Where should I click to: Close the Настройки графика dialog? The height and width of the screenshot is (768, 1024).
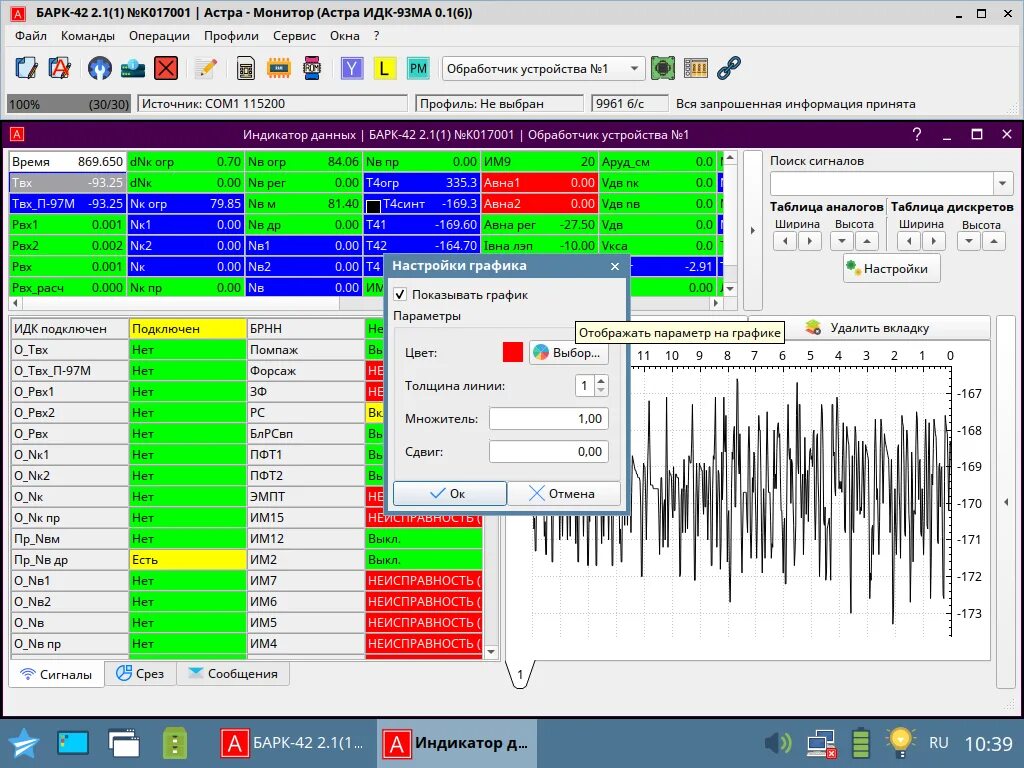pyautogui.click(x=615, y=266)
